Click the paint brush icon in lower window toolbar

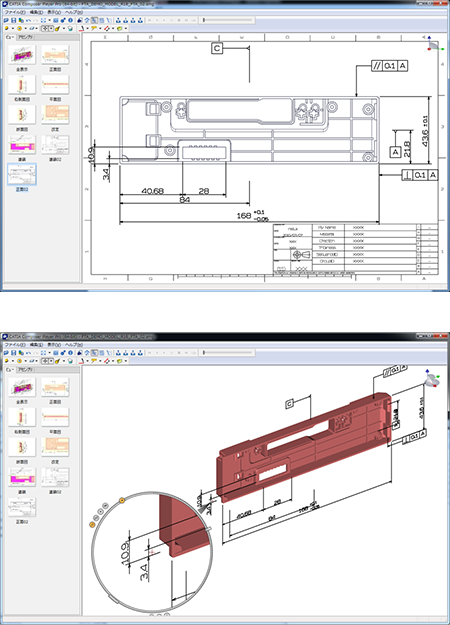(x=57, y=361)
